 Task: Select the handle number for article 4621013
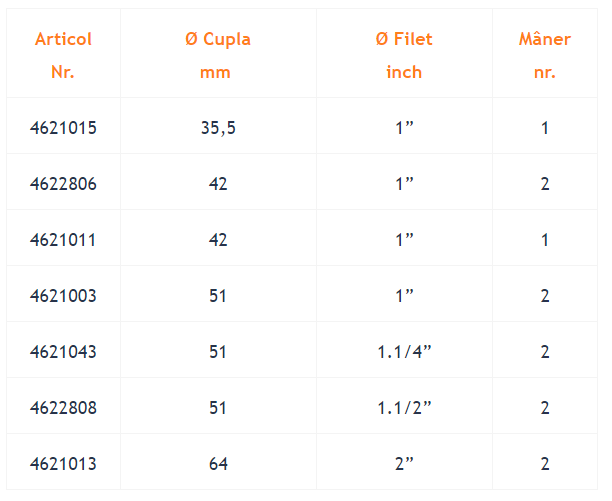point(545,464)
